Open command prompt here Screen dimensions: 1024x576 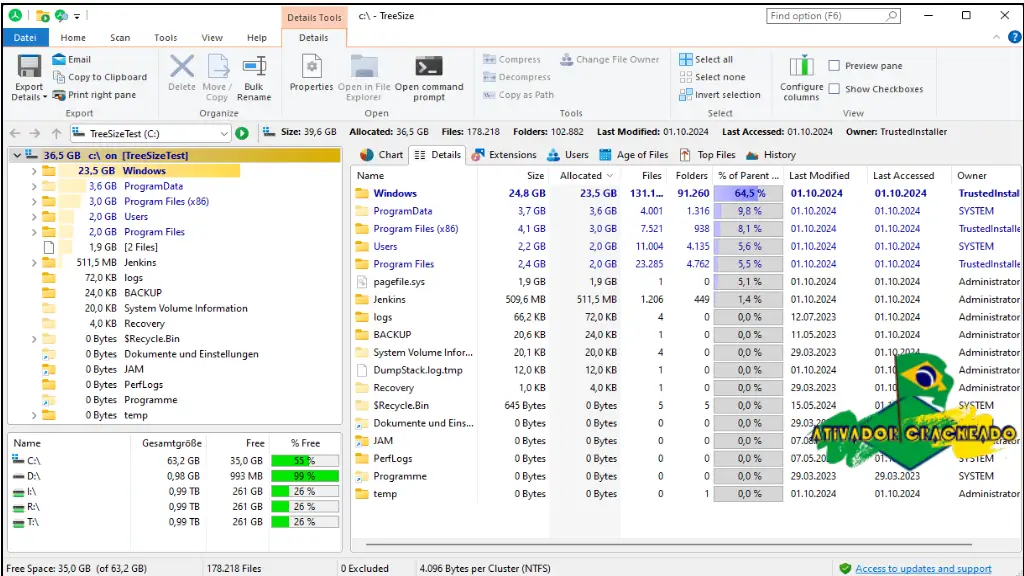point(429,78)
